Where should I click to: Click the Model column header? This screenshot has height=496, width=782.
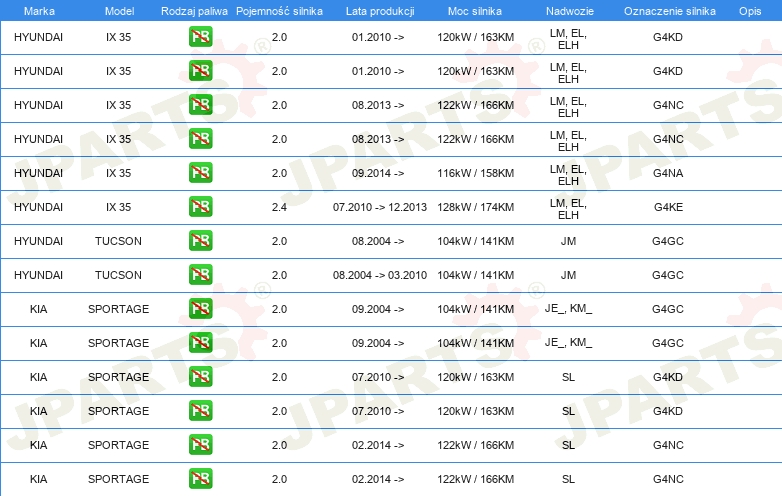(x=118, y=10)
